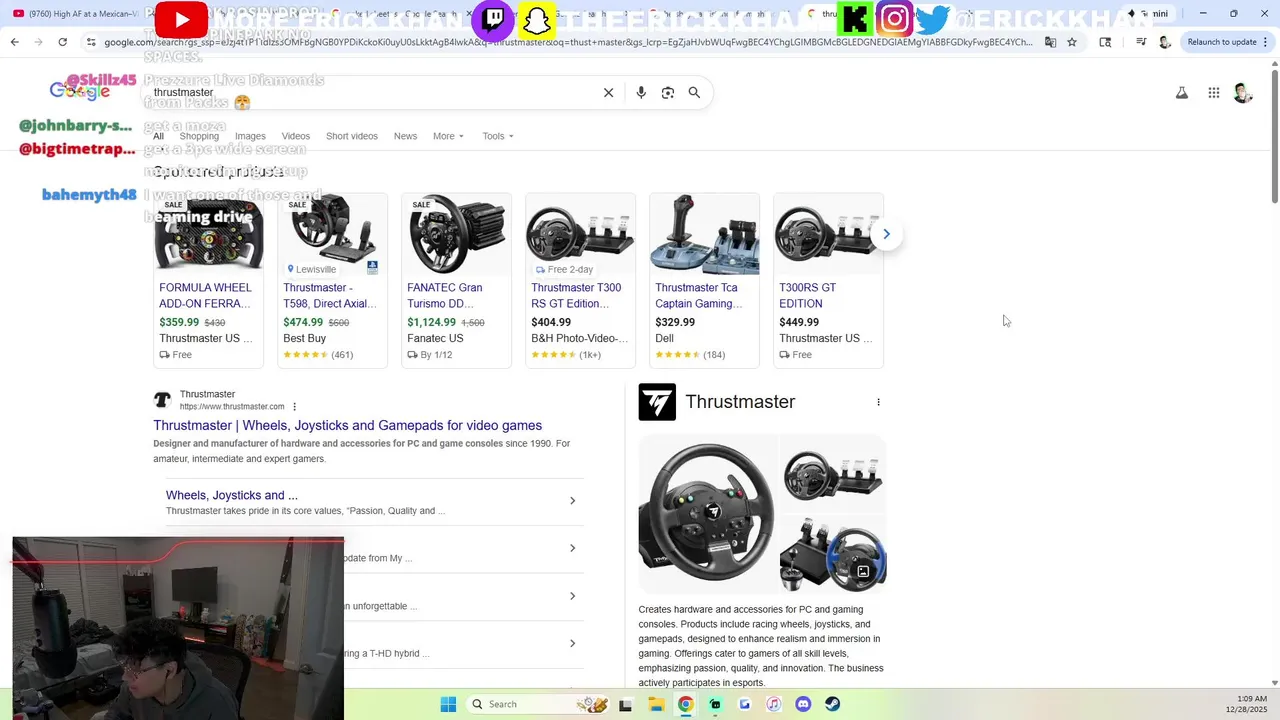Switch to the Videos tab
The height and width of the screenshot is (720, 1280).
point(296,136)
